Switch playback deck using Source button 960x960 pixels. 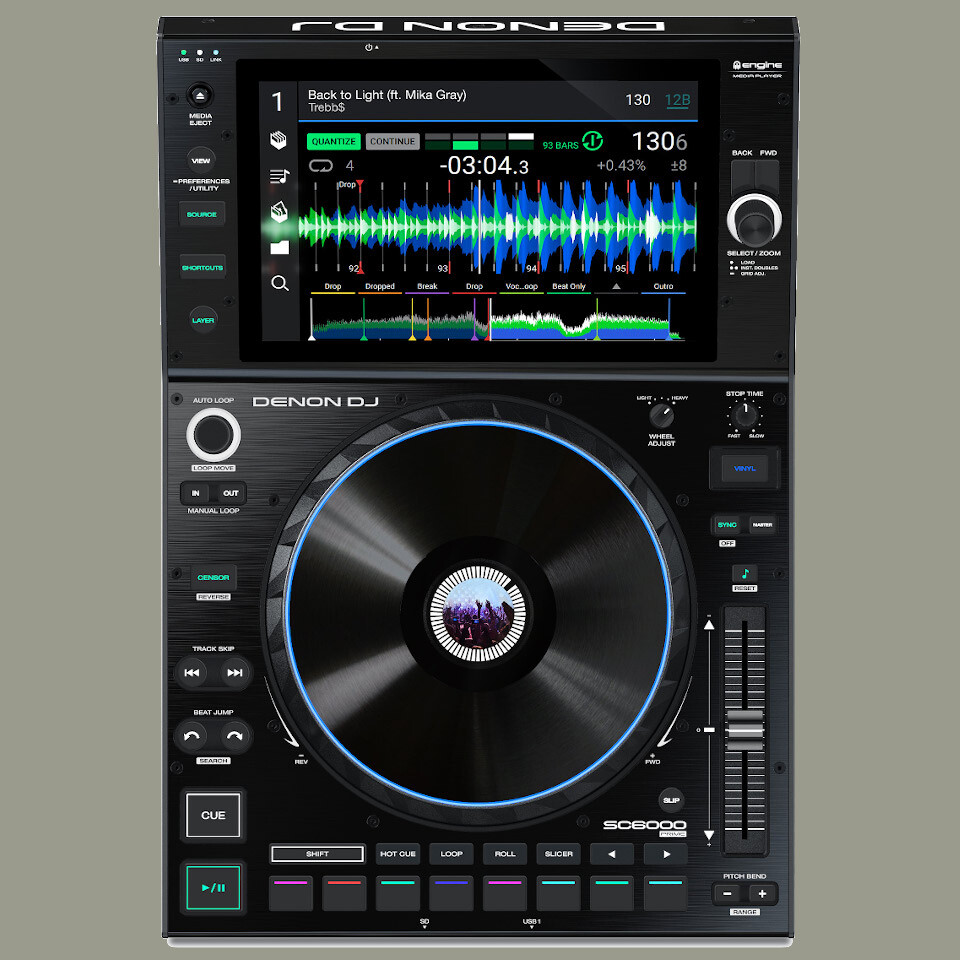tap(201, 213)
